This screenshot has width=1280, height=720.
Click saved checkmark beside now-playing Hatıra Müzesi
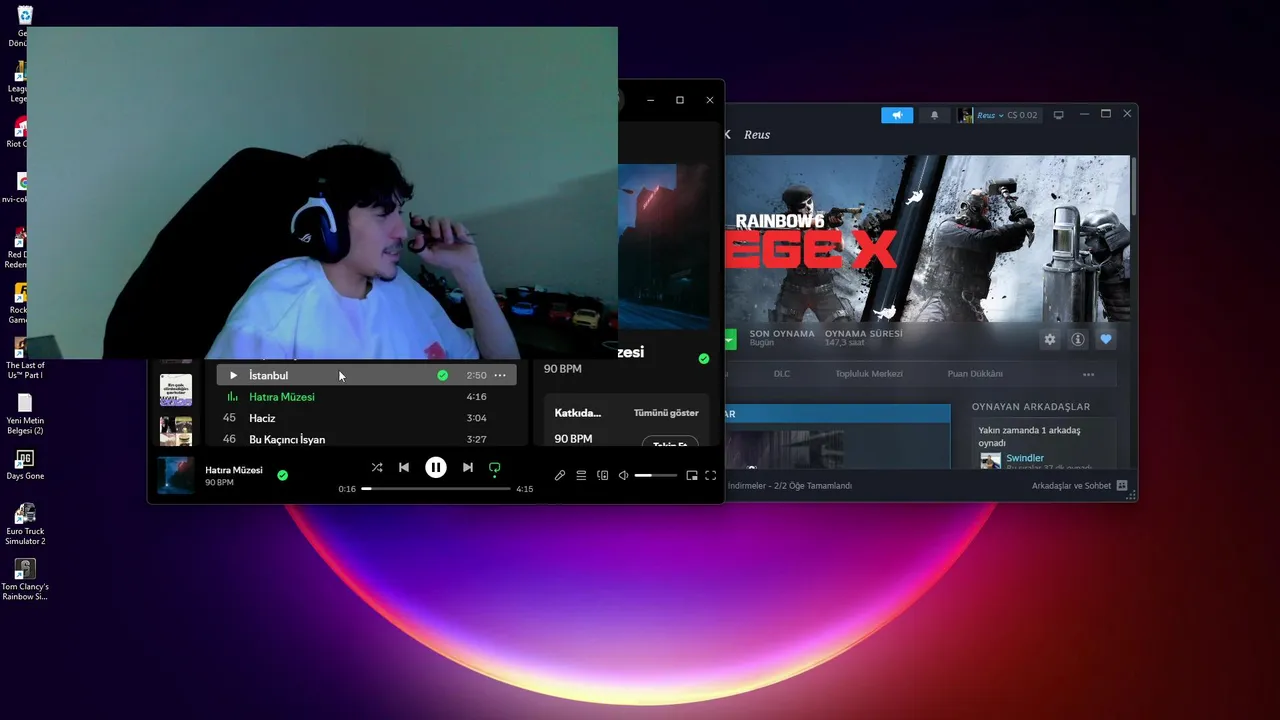pyautogui.click(x=282, y=475)
